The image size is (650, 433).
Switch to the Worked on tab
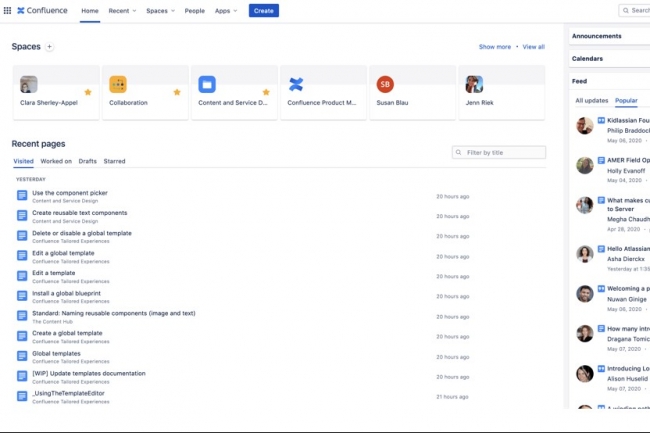tap(56, 161)
